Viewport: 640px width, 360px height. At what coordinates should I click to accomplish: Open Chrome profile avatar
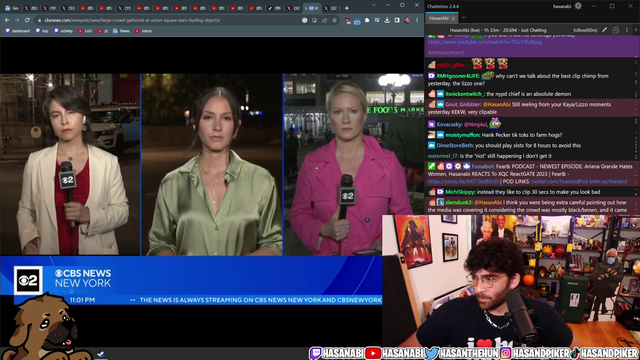(x=407, y=20)
